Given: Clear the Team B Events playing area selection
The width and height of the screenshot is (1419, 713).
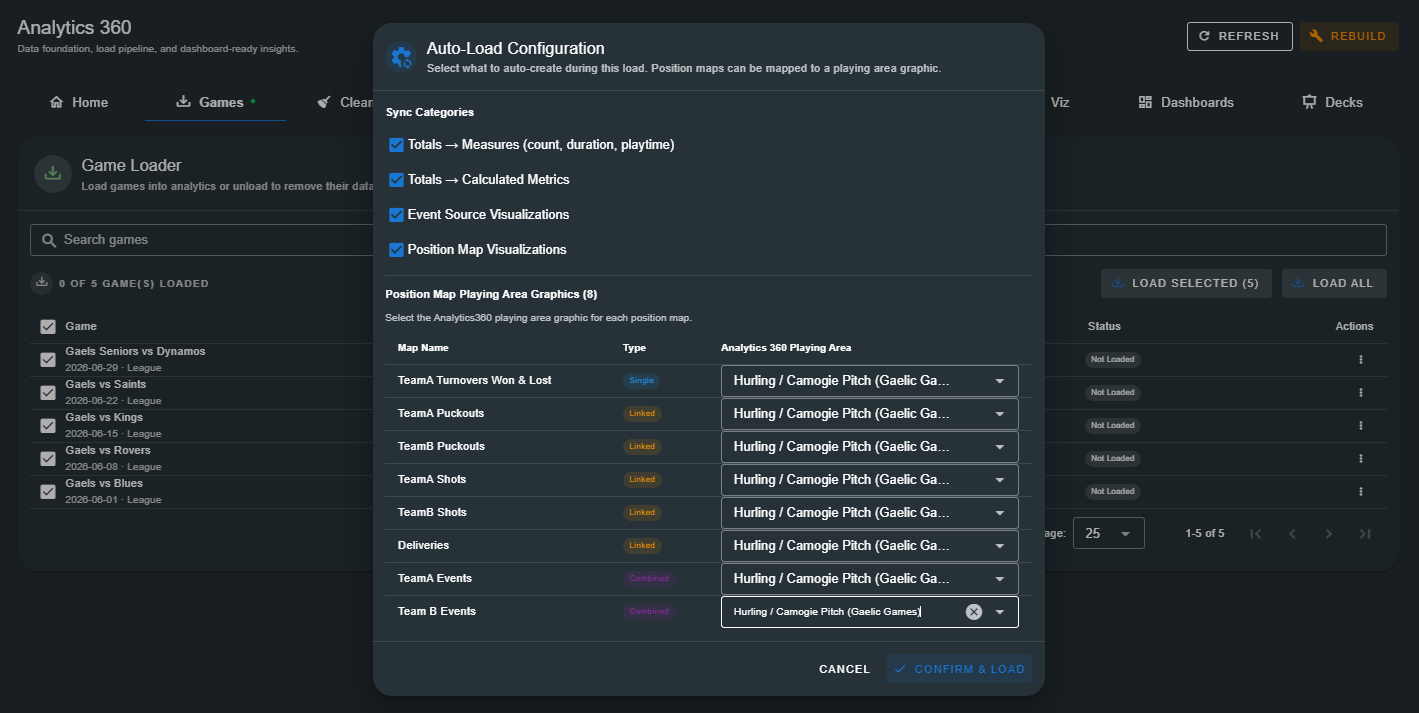Looking at the screenshot, I should (x=974, y=612).
